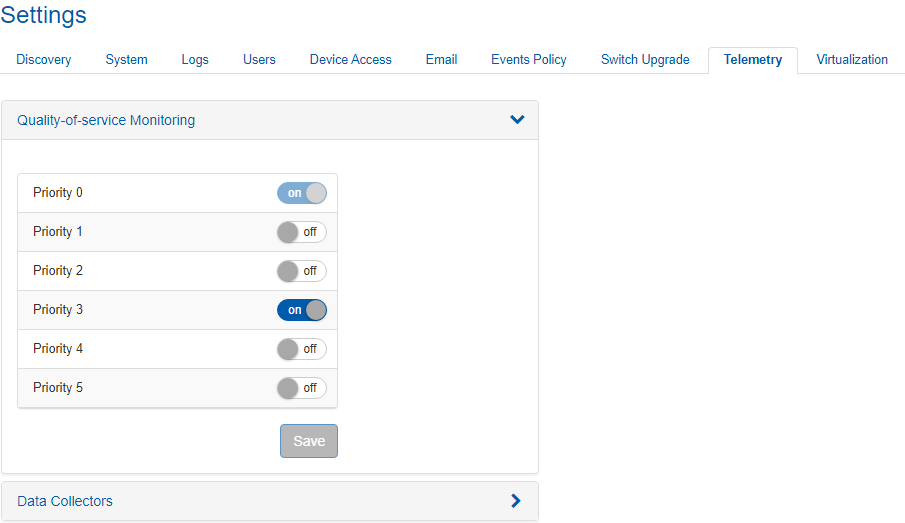Open the Switch Upgrade tab
905x523 pixels.
point(645,60)
